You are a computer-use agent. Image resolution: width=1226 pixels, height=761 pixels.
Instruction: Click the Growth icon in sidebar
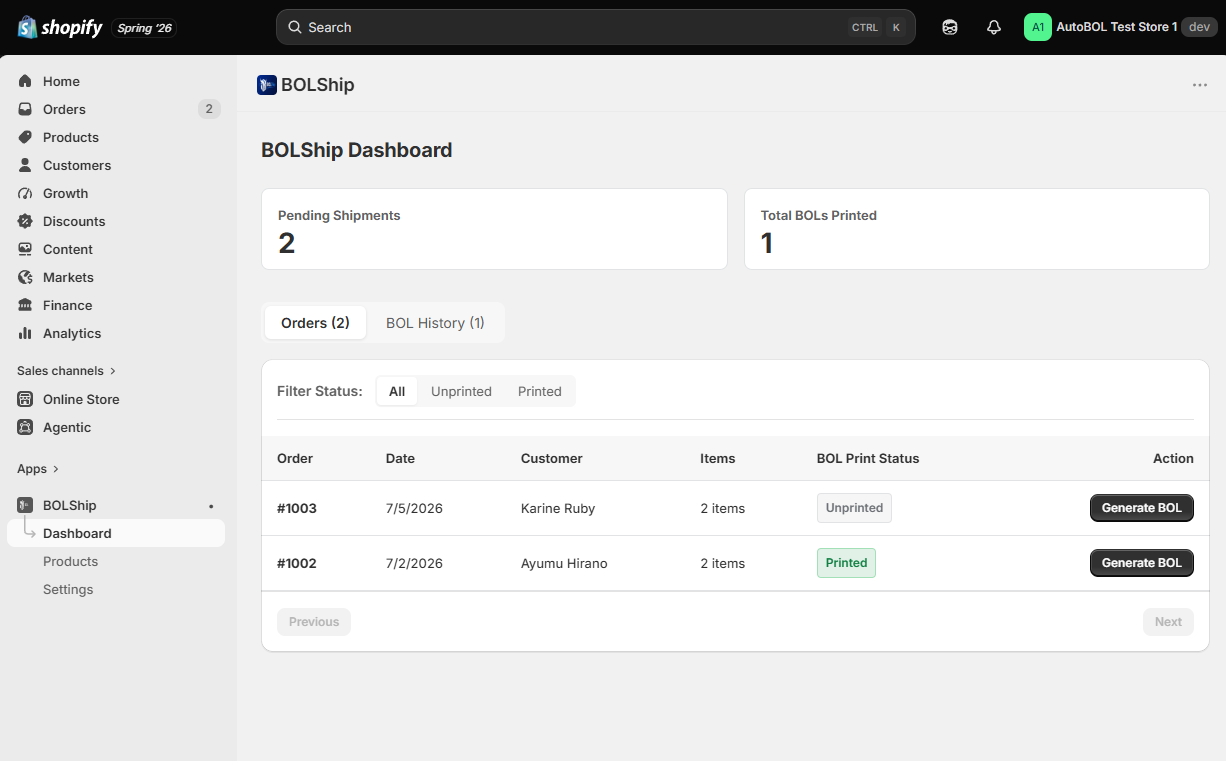(25, 193)
